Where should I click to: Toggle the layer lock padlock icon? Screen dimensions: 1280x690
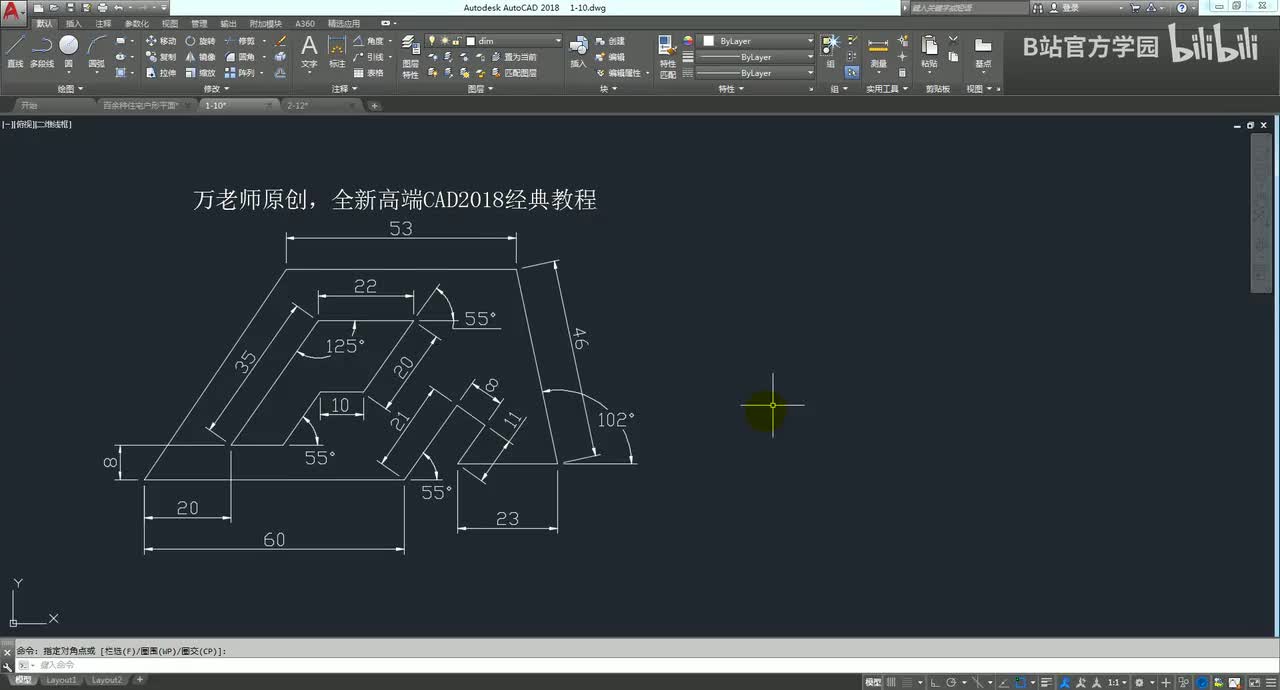[456, 41]
